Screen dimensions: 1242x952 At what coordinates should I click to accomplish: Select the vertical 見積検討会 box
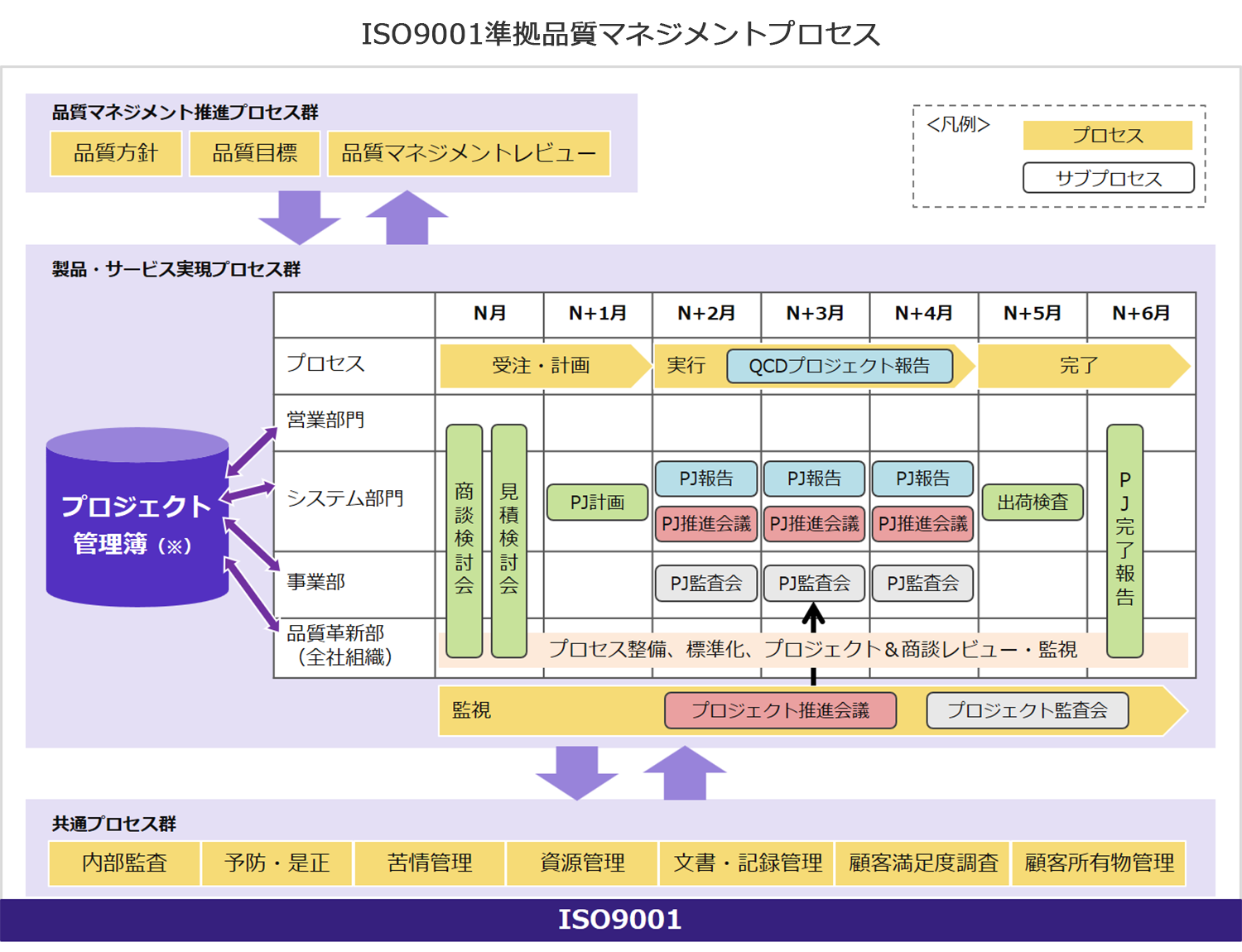pyautogui.click(x=509, y=541)
